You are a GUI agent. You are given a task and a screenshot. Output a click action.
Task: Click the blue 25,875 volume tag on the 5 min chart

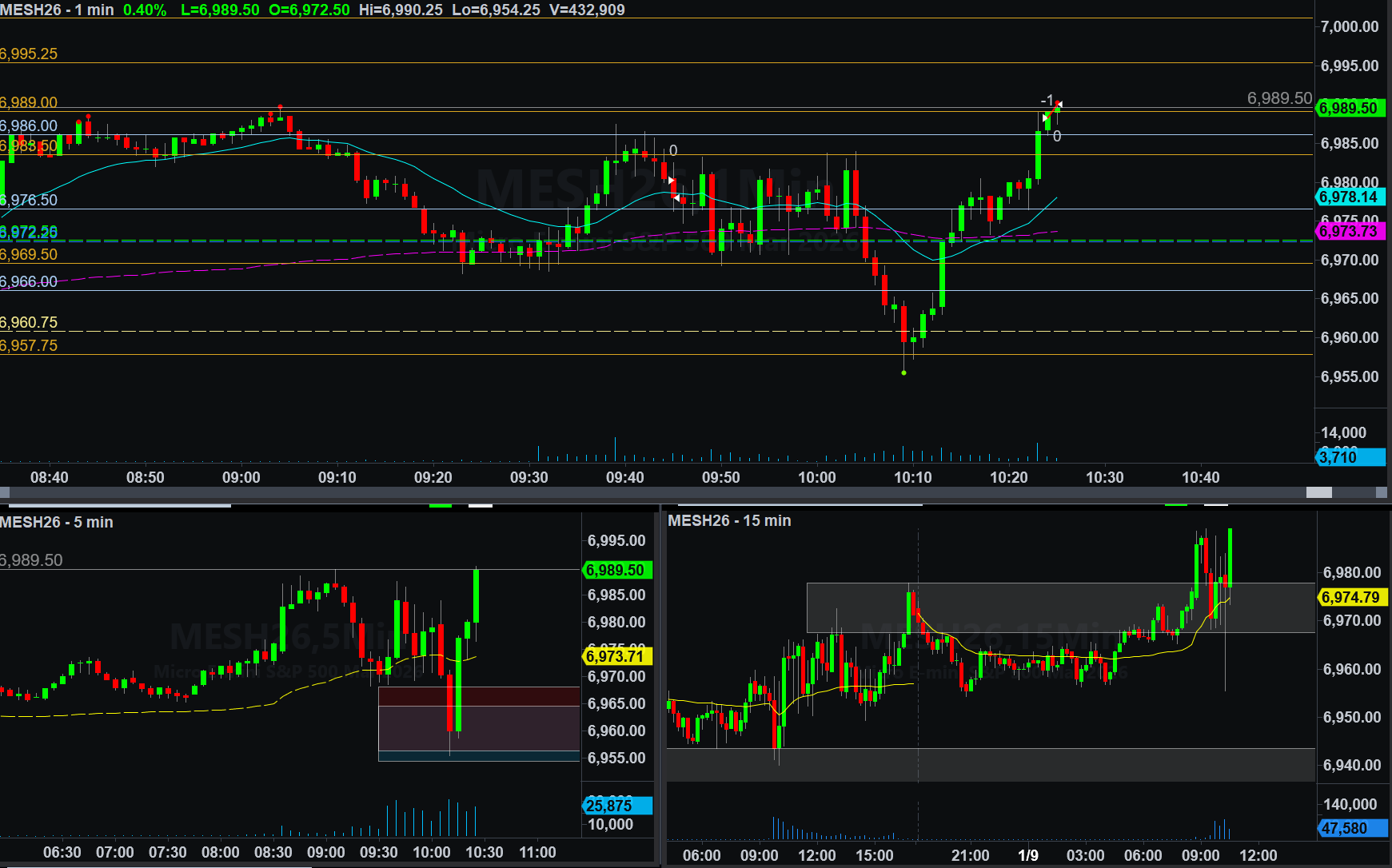tap(616, 806)
